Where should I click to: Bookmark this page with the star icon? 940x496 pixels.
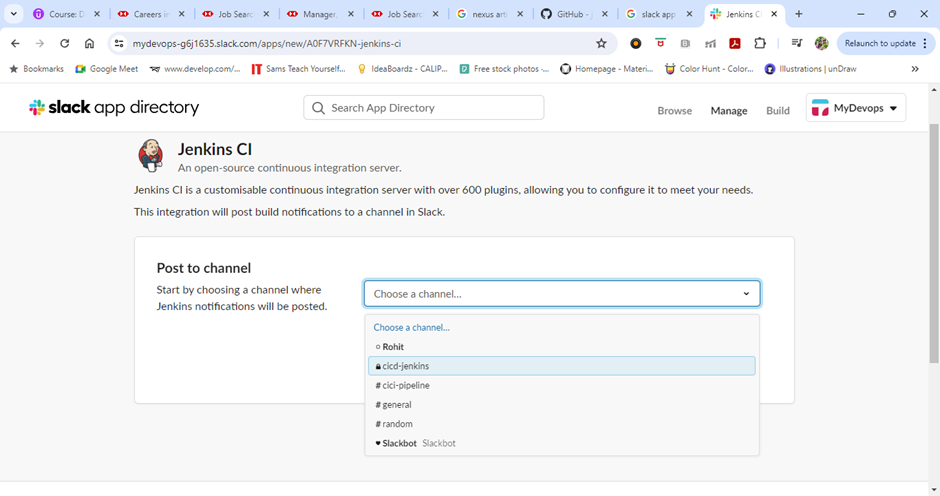click(601, 44)
